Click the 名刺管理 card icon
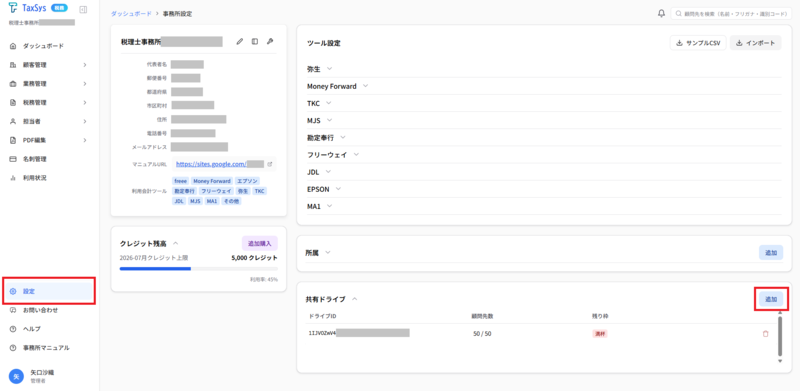The width and height of the screenshot is (800, 391). click(x=13, y=159)
